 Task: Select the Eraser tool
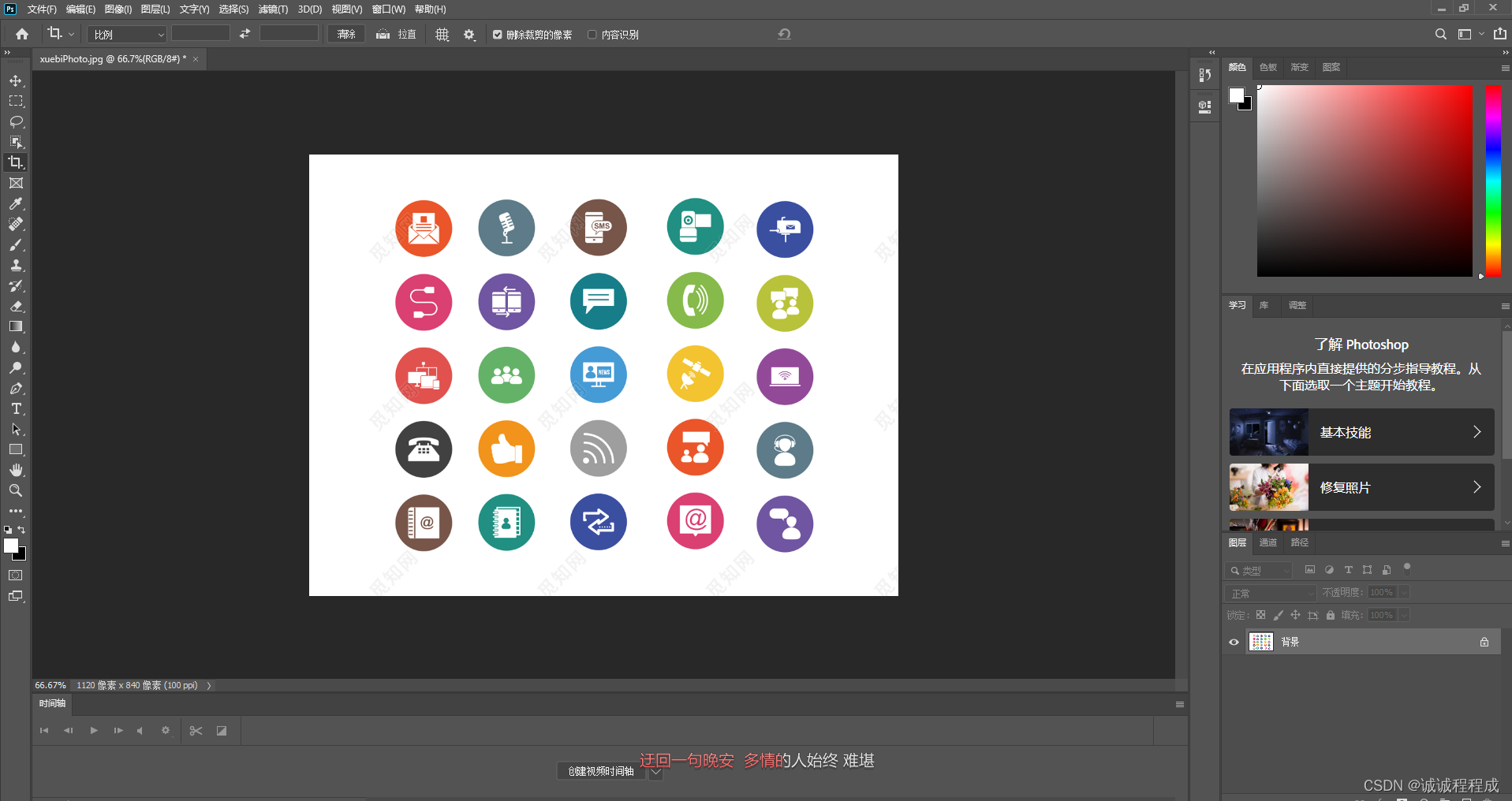(x=16, y=306)
